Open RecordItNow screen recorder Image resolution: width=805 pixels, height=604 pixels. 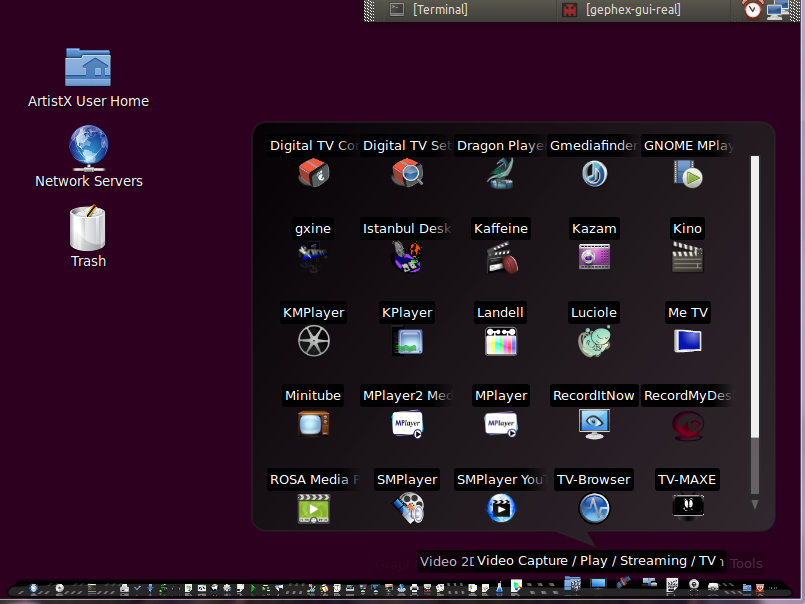tap(594, 424)
